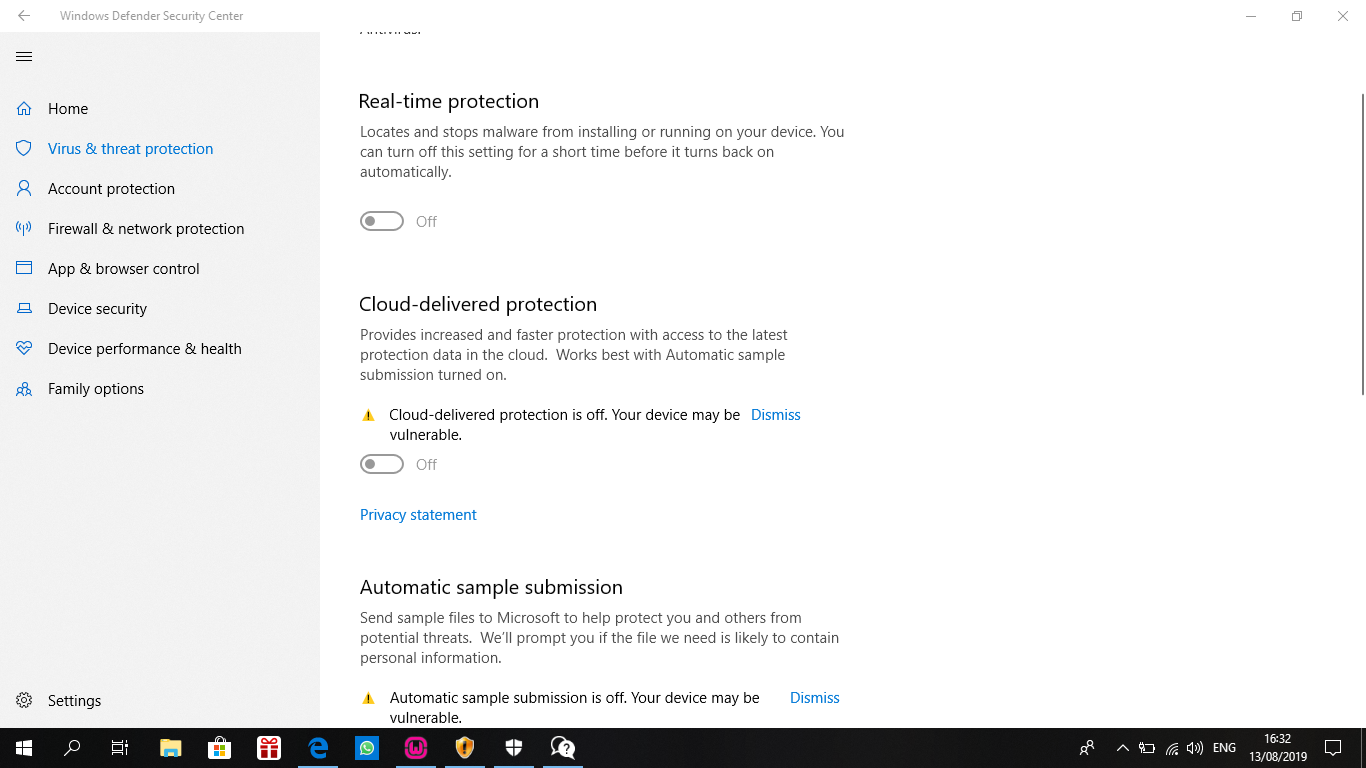Click the back arrow in the title bar
This screenshot has height=768, width=1366.
coord(24,16)
